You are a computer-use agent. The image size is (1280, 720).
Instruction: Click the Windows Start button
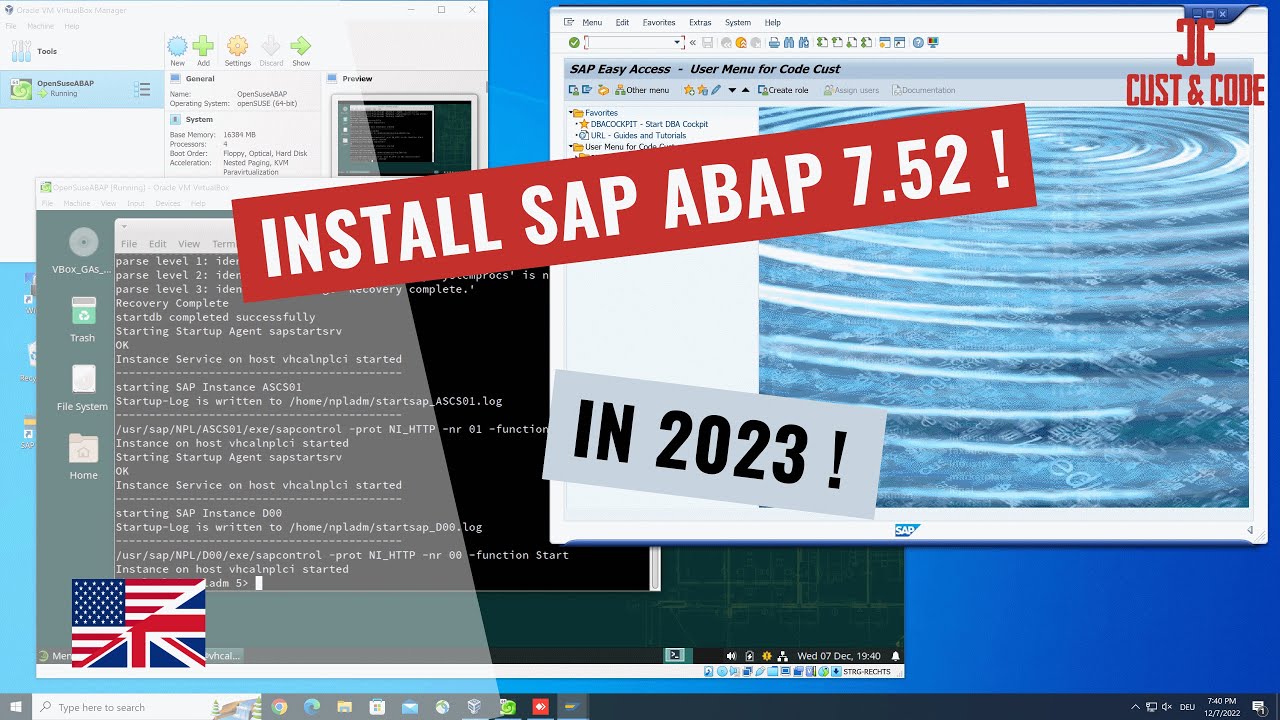16,707
